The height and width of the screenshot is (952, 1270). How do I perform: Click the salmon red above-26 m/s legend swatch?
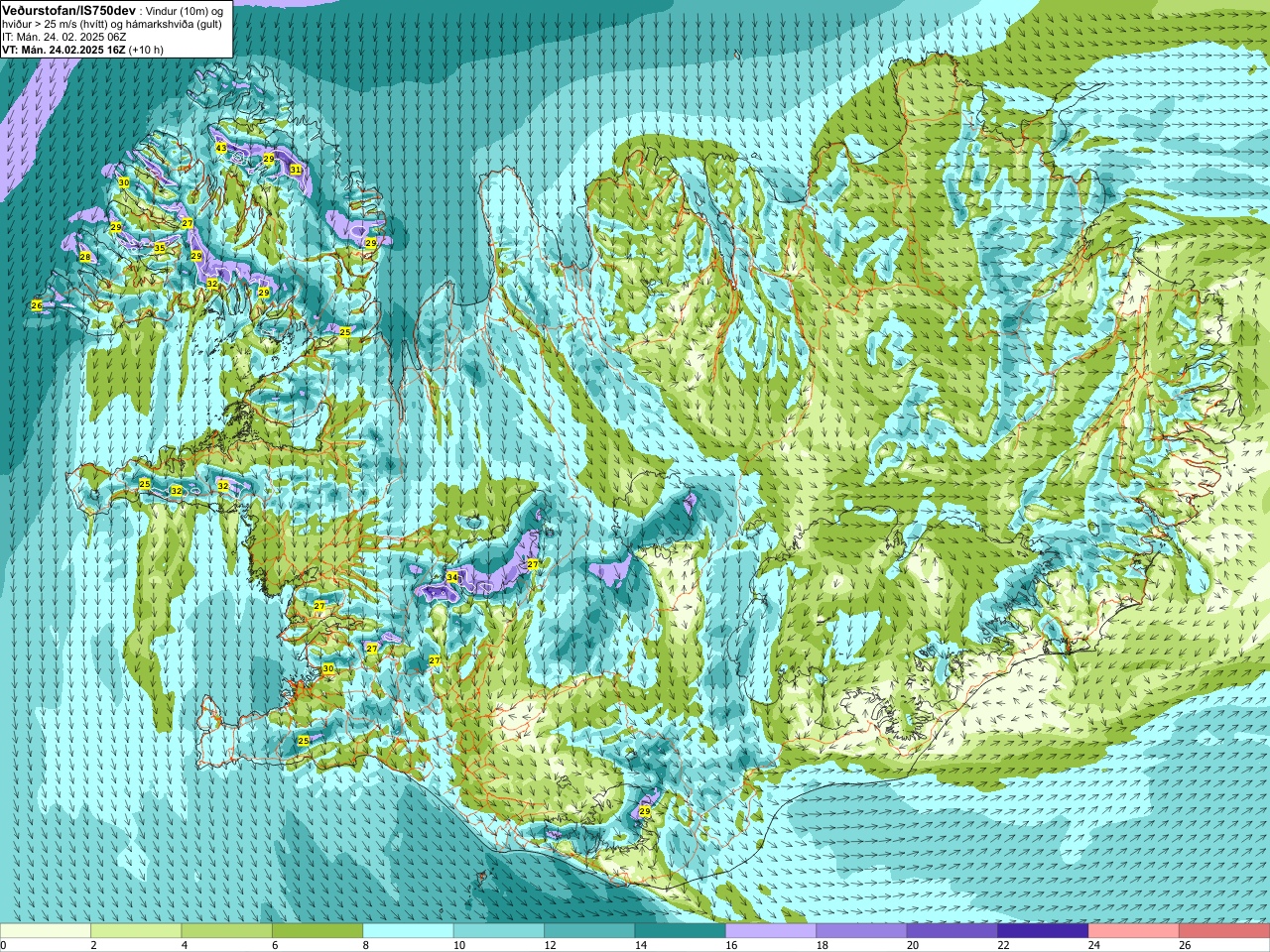[x=1224, y=931]
